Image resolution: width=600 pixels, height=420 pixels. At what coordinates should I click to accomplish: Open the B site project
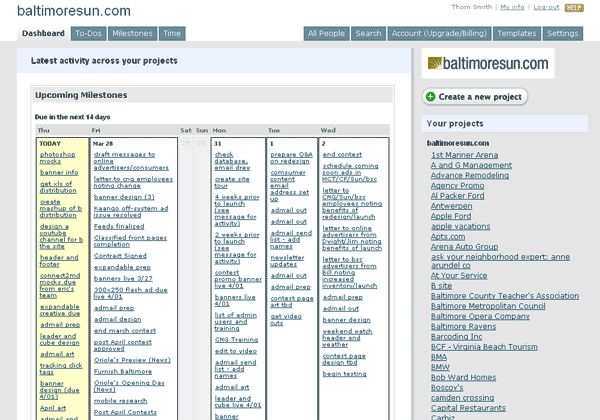point(442,286)
